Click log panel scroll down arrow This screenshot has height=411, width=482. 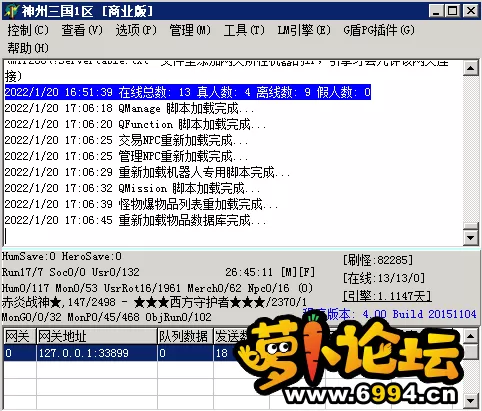click(471, 237)
